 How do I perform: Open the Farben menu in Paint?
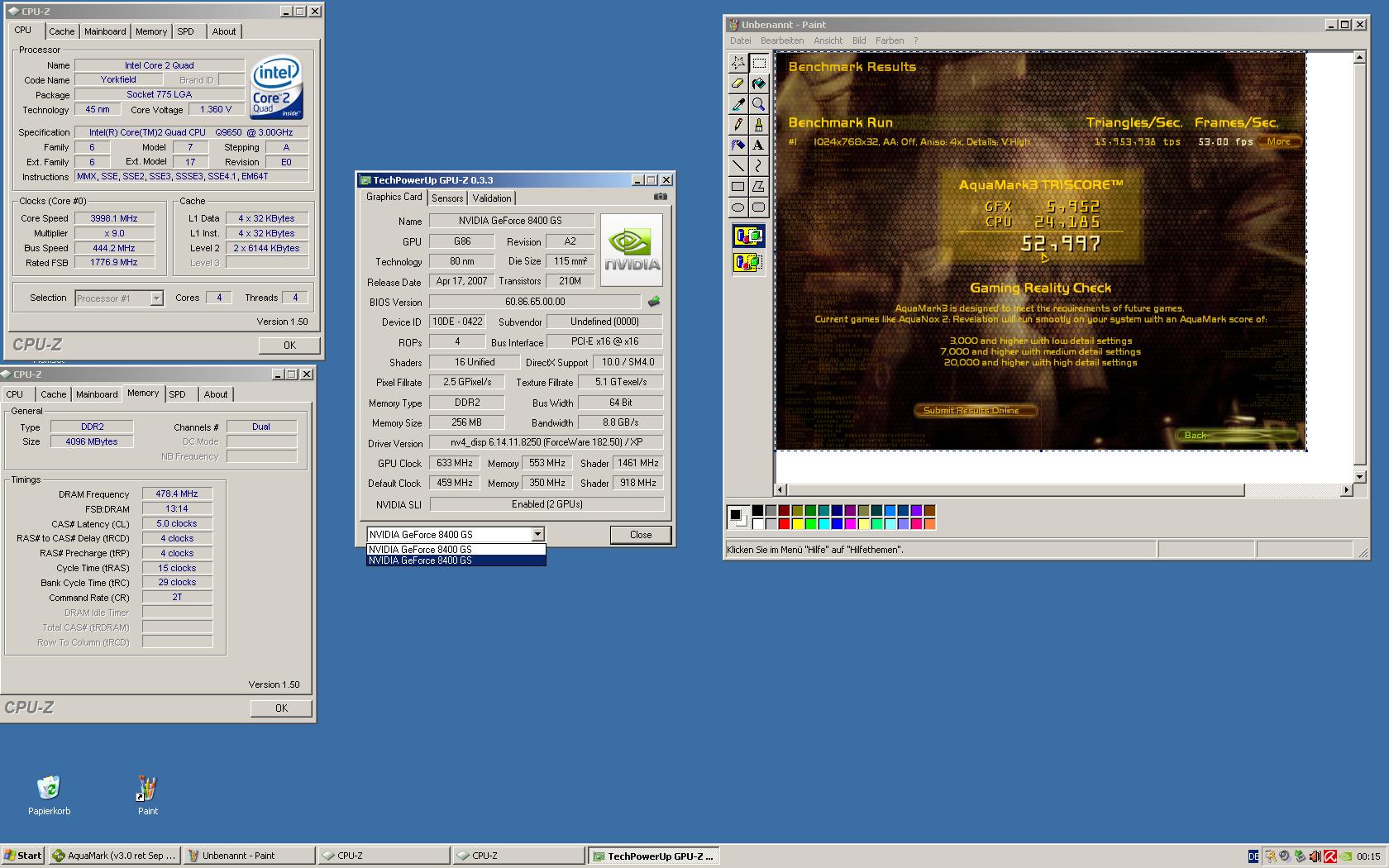tap(890, 41)
